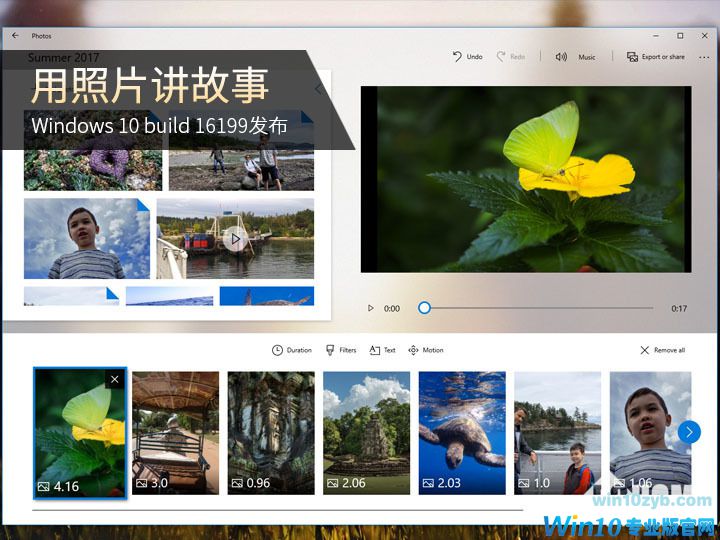
Task: Click the video progress slider handle
Action: coord(424,308)
